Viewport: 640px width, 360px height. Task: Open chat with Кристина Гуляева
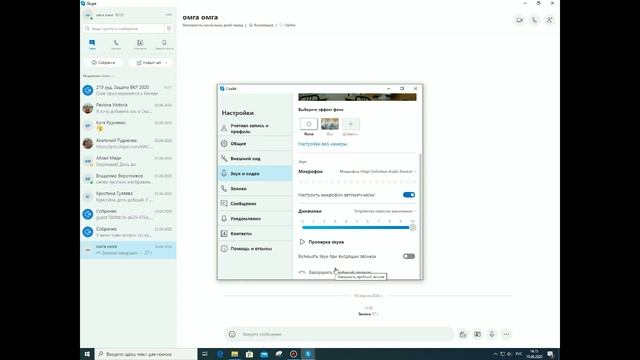tap(128, 196)
